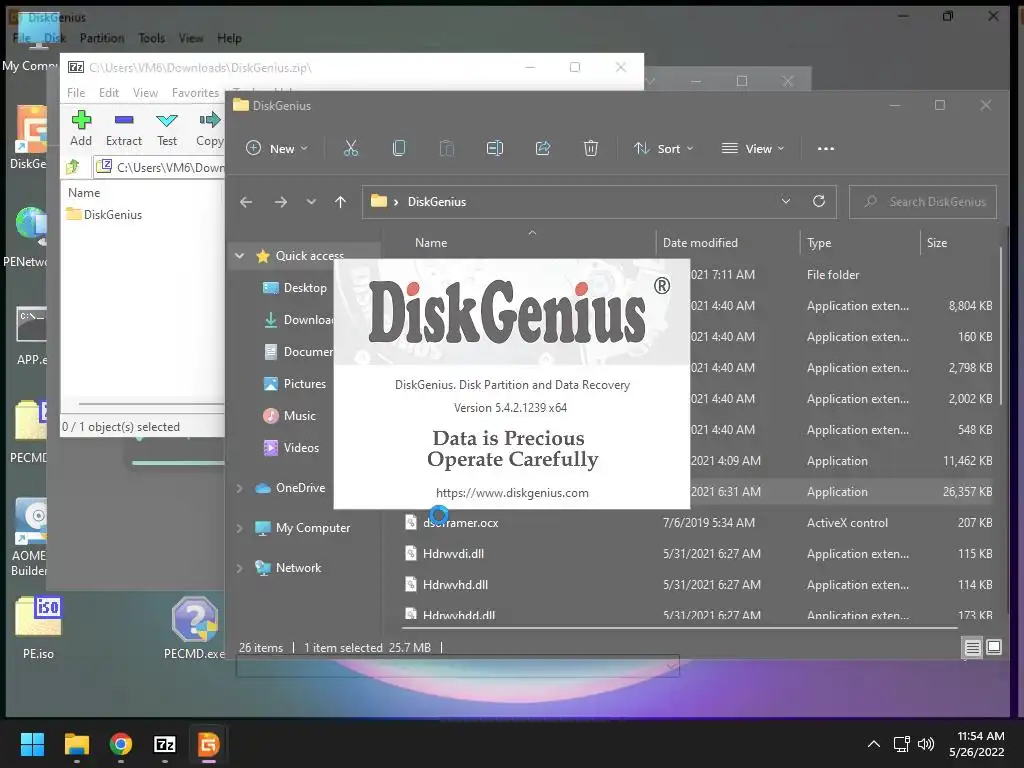
Task: Refresh the DiskGenius folder view
Action: click(818, 201)
